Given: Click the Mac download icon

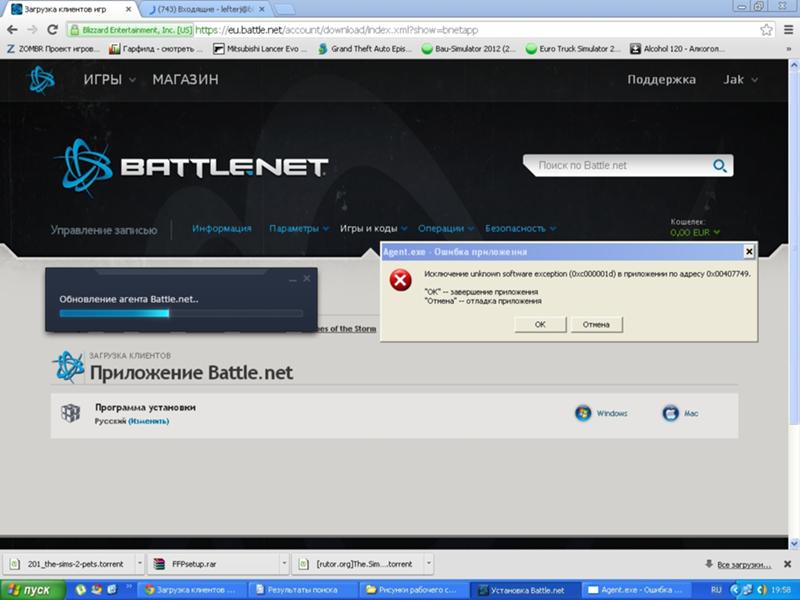Looking at the screenshot, I should pos(670,413).
